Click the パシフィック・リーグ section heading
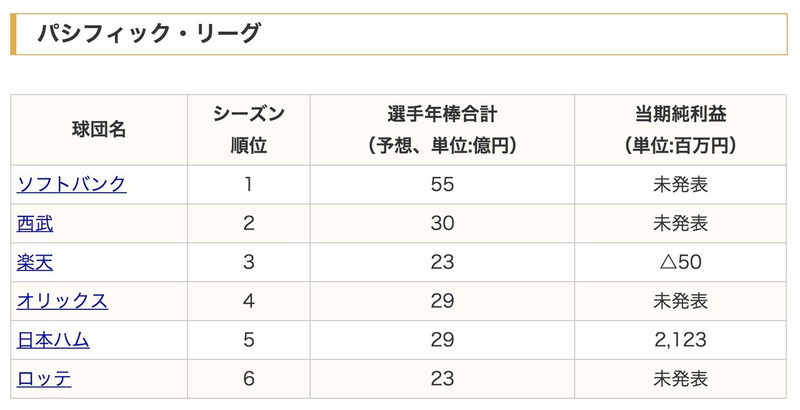Viewport: 800px width, 410px height. pos(149,34)
